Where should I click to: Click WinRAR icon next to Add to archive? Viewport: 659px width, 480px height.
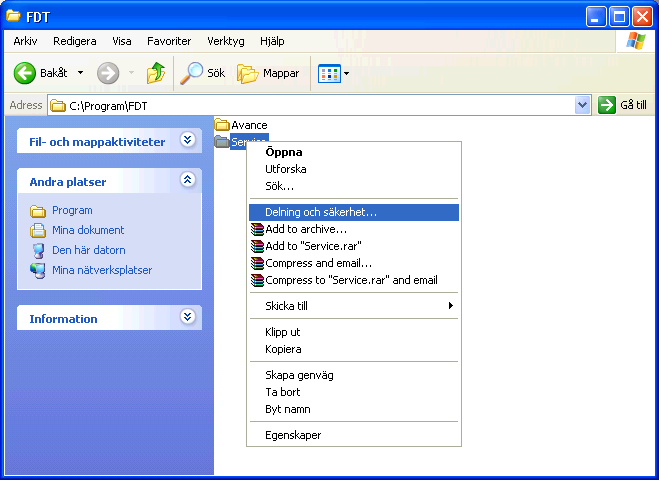(257, 229)
